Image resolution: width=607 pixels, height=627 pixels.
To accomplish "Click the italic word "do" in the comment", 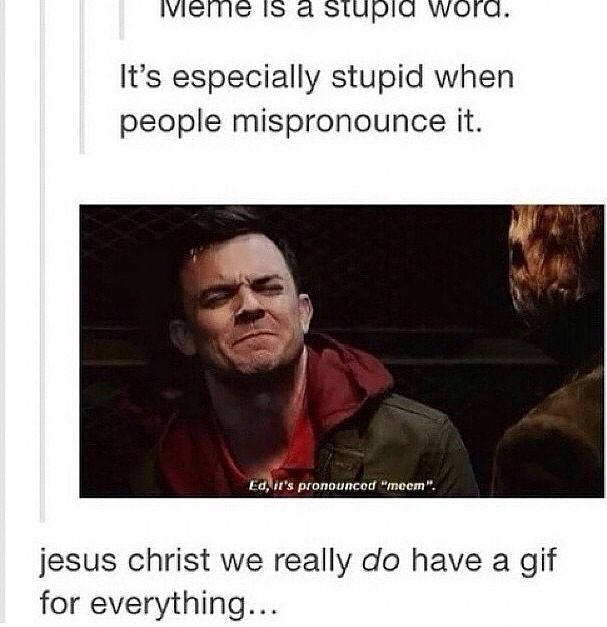I will coord(380,560).
